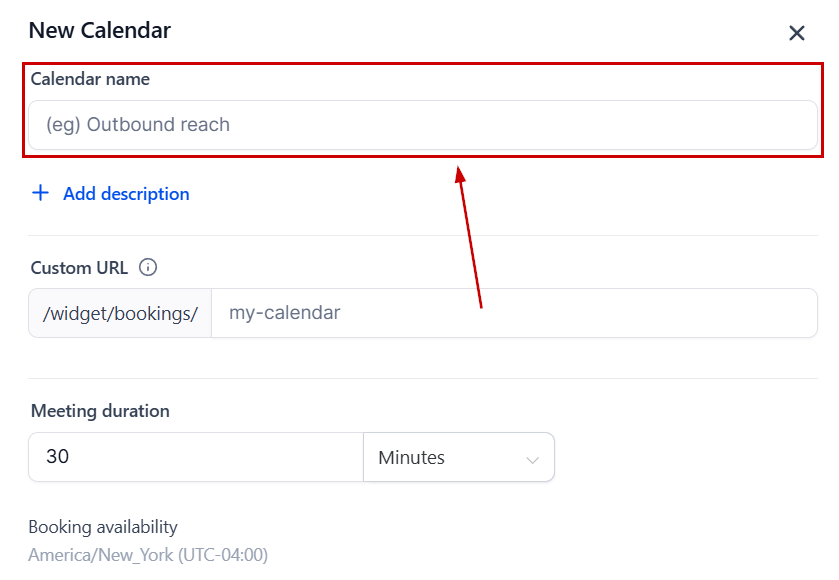839x580 pixels.
Task: Click the my-calendar custom URL field
Action: [514, 313]
